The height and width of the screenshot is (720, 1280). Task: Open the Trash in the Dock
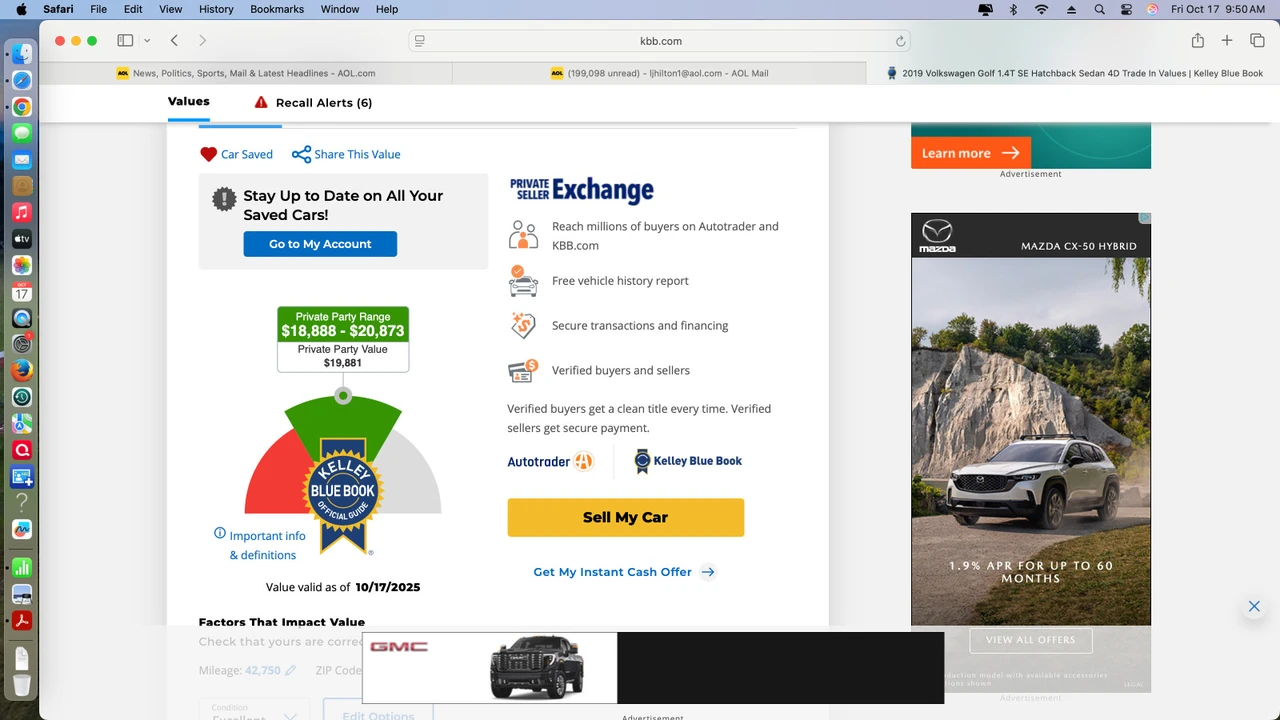[21, 685]
